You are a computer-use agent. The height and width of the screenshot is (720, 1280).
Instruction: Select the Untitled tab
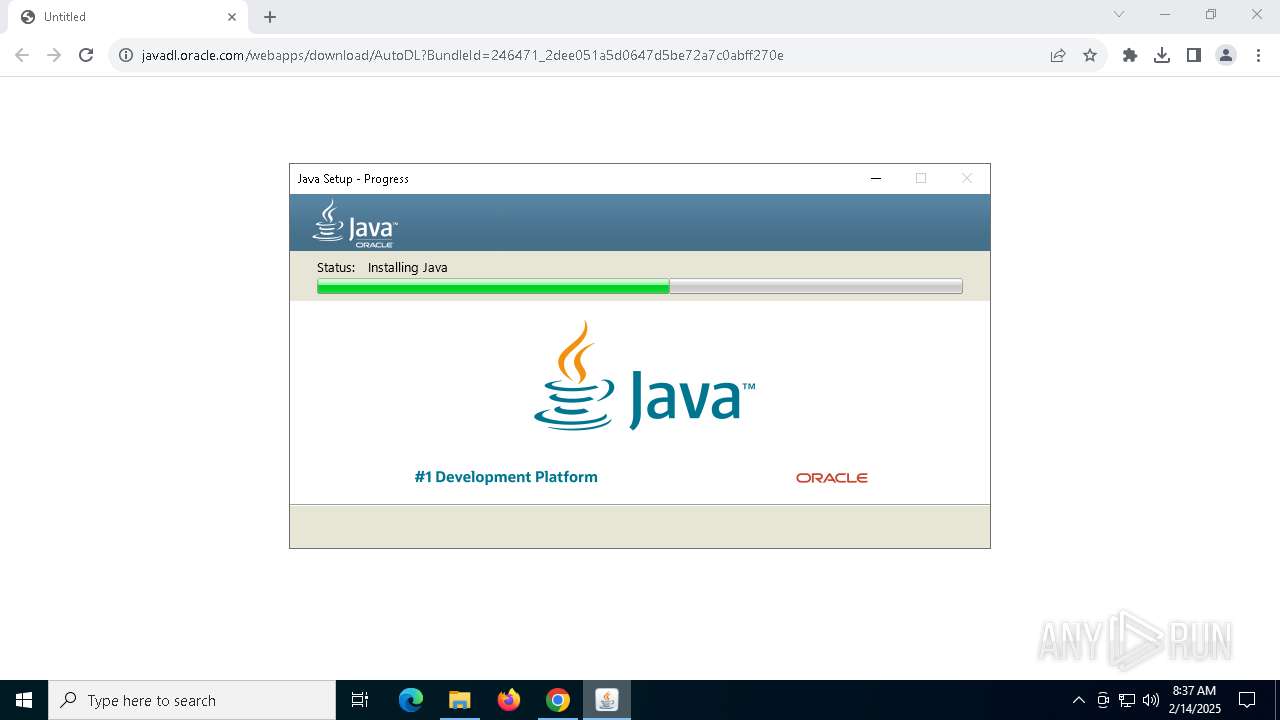point(127,17)
